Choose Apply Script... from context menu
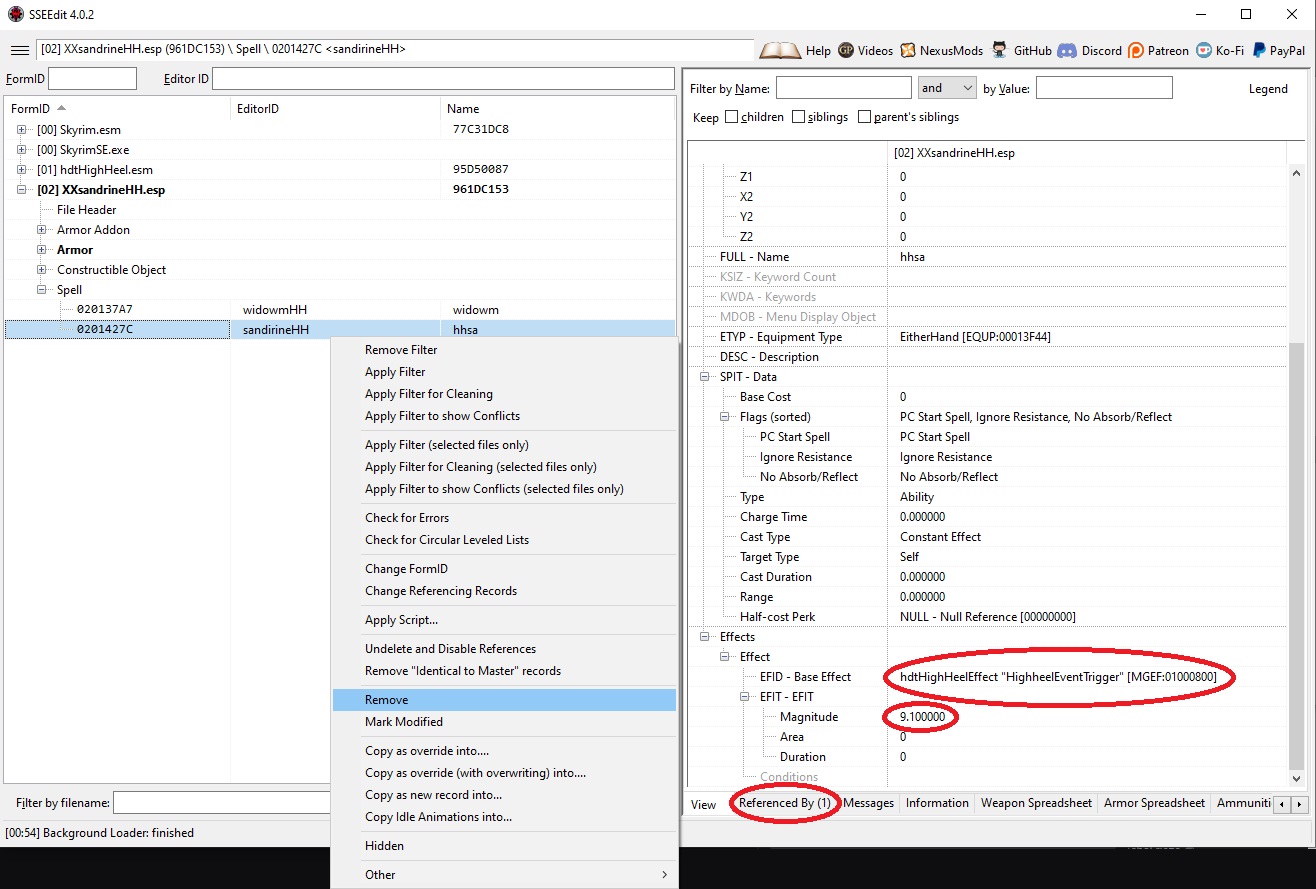Screen dimensions: 1316x889 pyautogui.click(x=504, y=620)
